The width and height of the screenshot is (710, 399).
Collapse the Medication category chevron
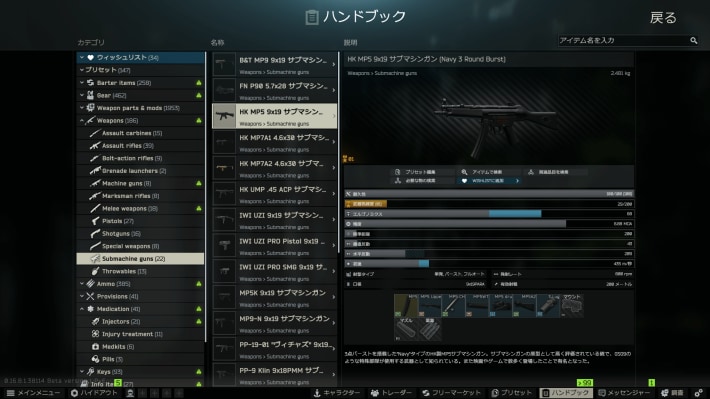pyautogui.click(x=82, y=309)
